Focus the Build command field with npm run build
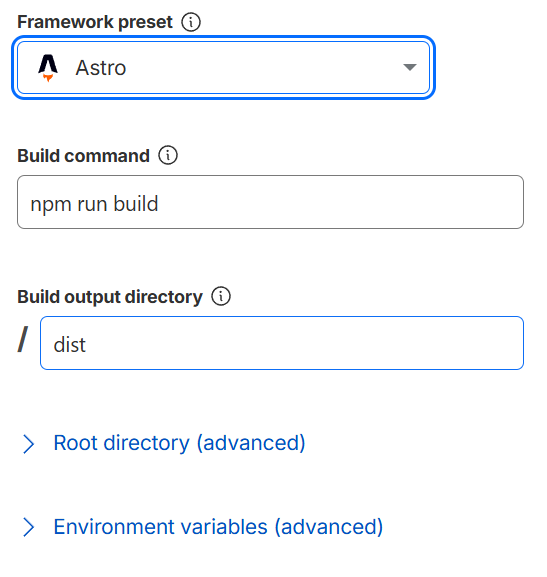This screenshot has height=577, width=547. [270, 202]
